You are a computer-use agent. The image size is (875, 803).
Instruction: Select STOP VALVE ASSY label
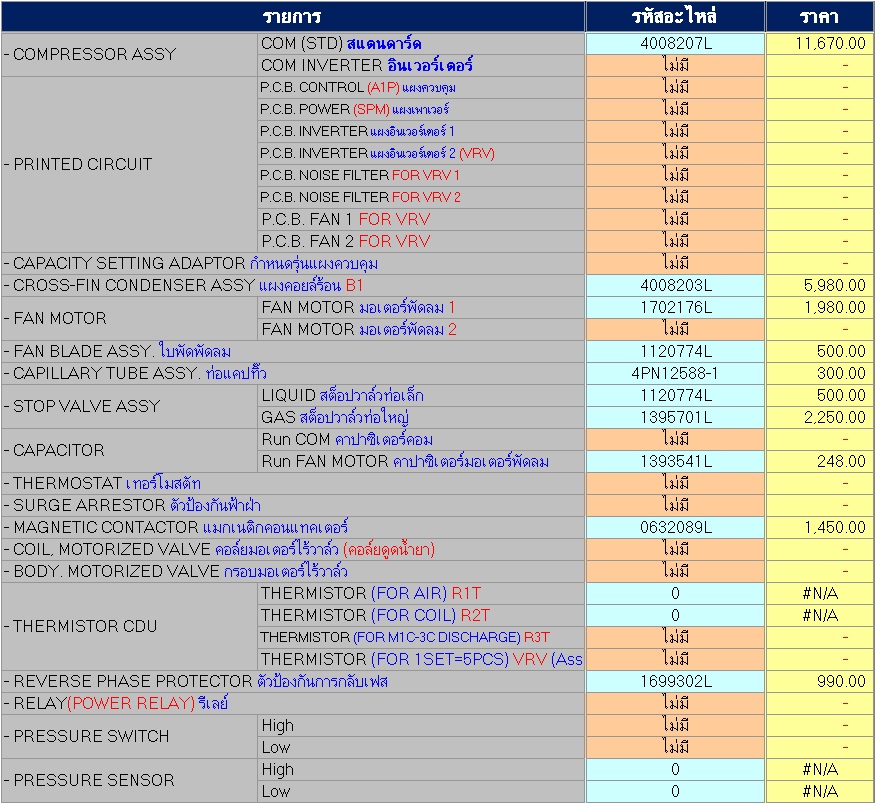coord(129,406)
